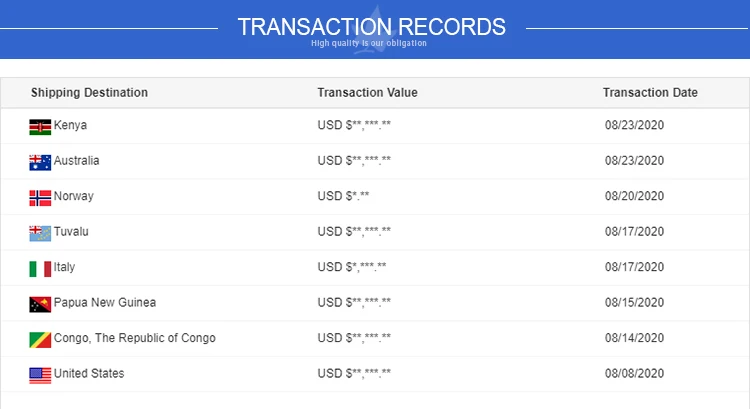Screen dimensions: 750x409
Task: Click the United States flag icon
Action: tap(40, 375)
